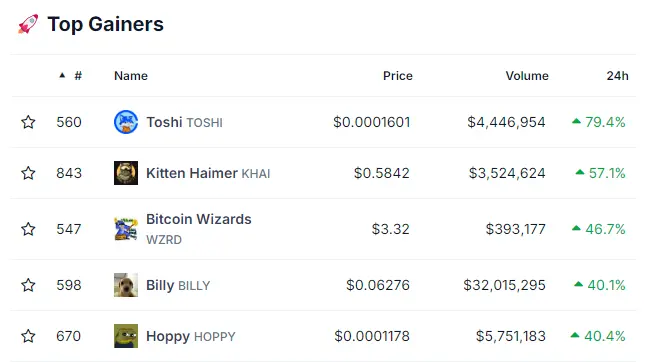651x362 pixels.
Task: Click the Kitten Haimer coin logo
Action: click(x=126, y=173)
